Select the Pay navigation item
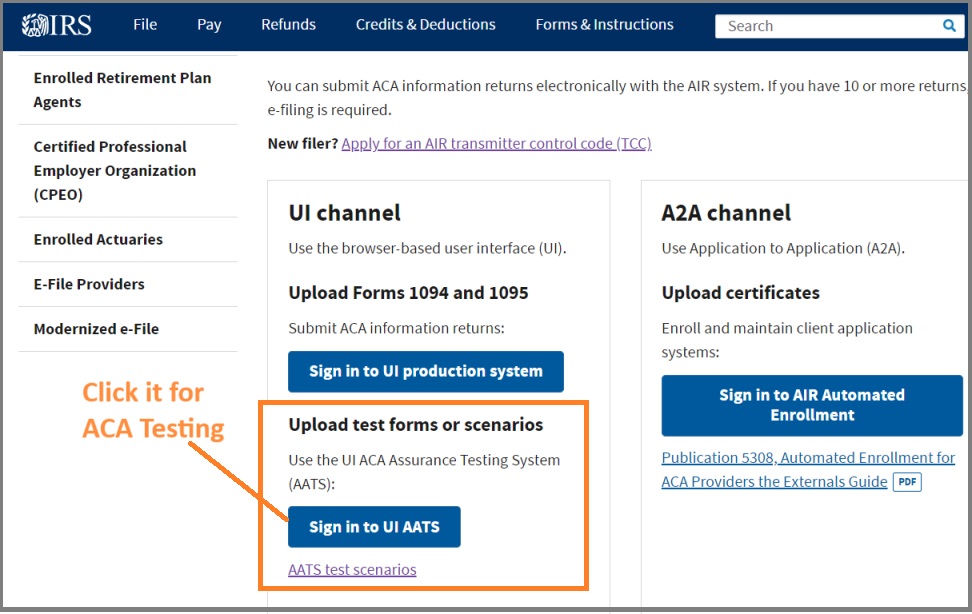Image resolution: width=972 pixels, height=614 pixels. pos(209,24)
